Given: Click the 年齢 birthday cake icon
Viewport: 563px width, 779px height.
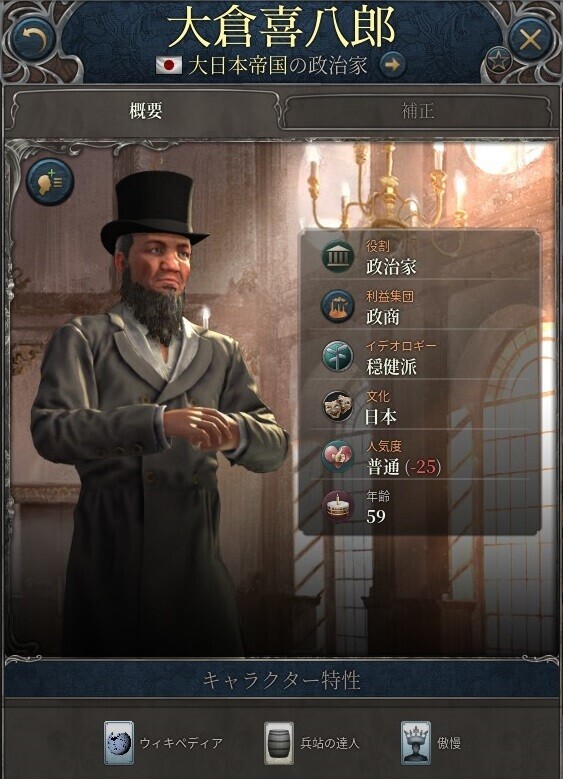Looking at the screenshot, I should tap(338, 507).
